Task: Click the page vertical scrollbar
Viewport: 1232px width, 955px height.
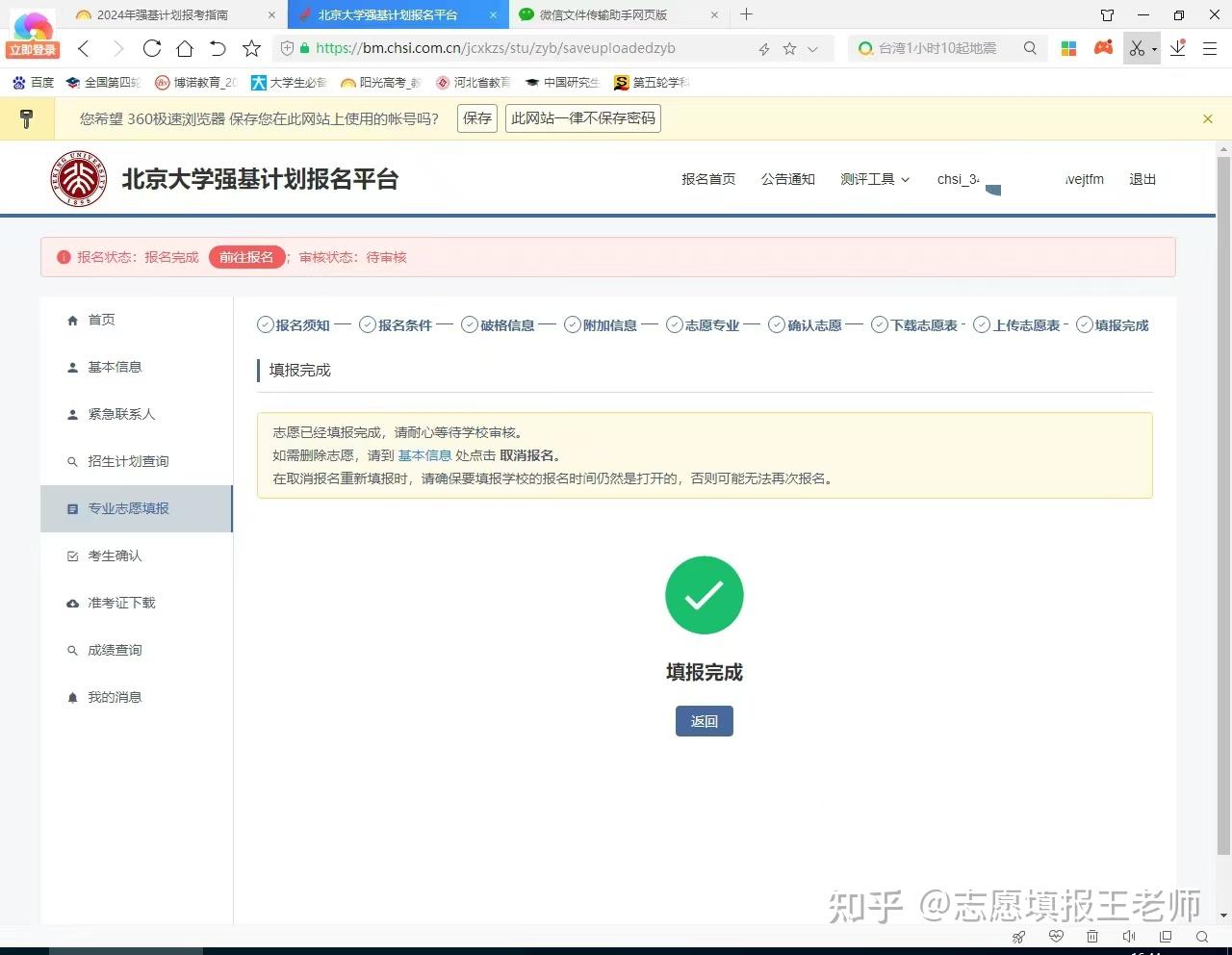Action: pos(1224,505)
